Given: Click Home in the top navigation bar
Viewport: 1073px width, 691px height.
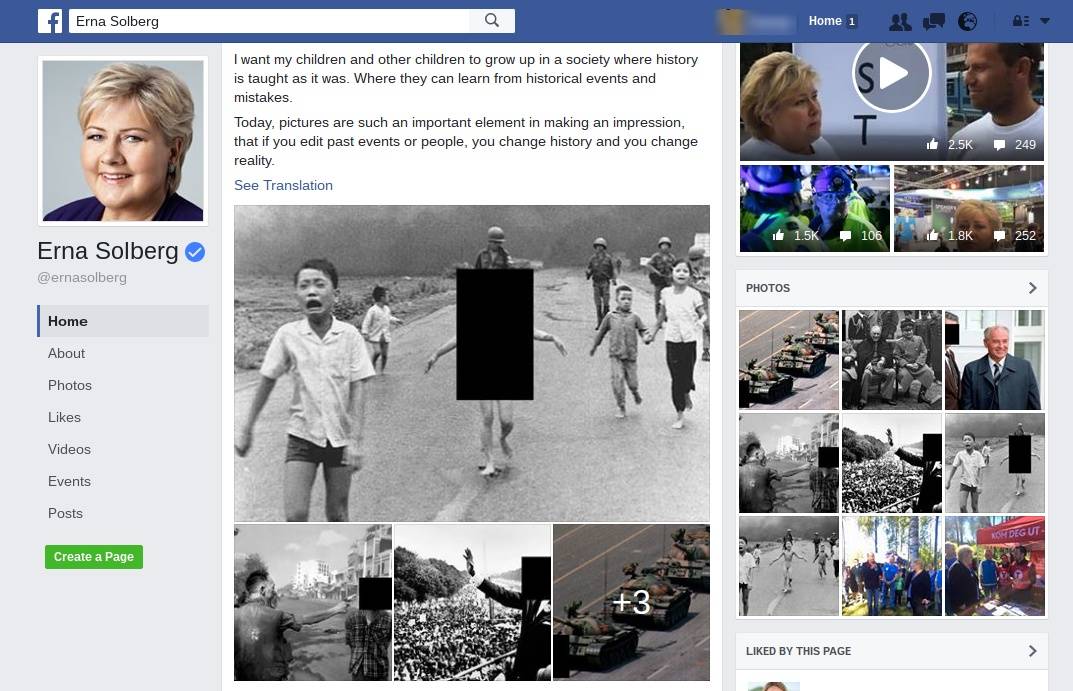Looking at the screenshot, I should 825,21.
